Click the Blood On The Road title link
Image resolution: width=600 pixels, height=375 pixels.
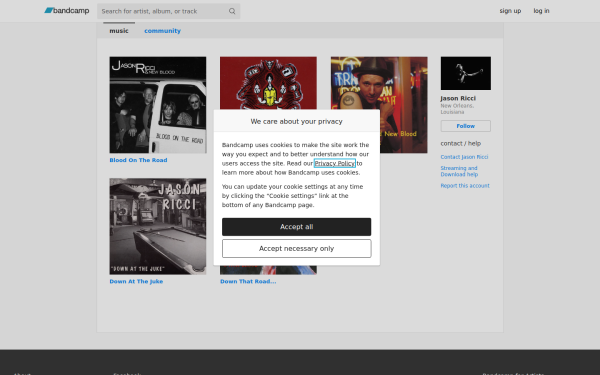[x=138, y=160]
